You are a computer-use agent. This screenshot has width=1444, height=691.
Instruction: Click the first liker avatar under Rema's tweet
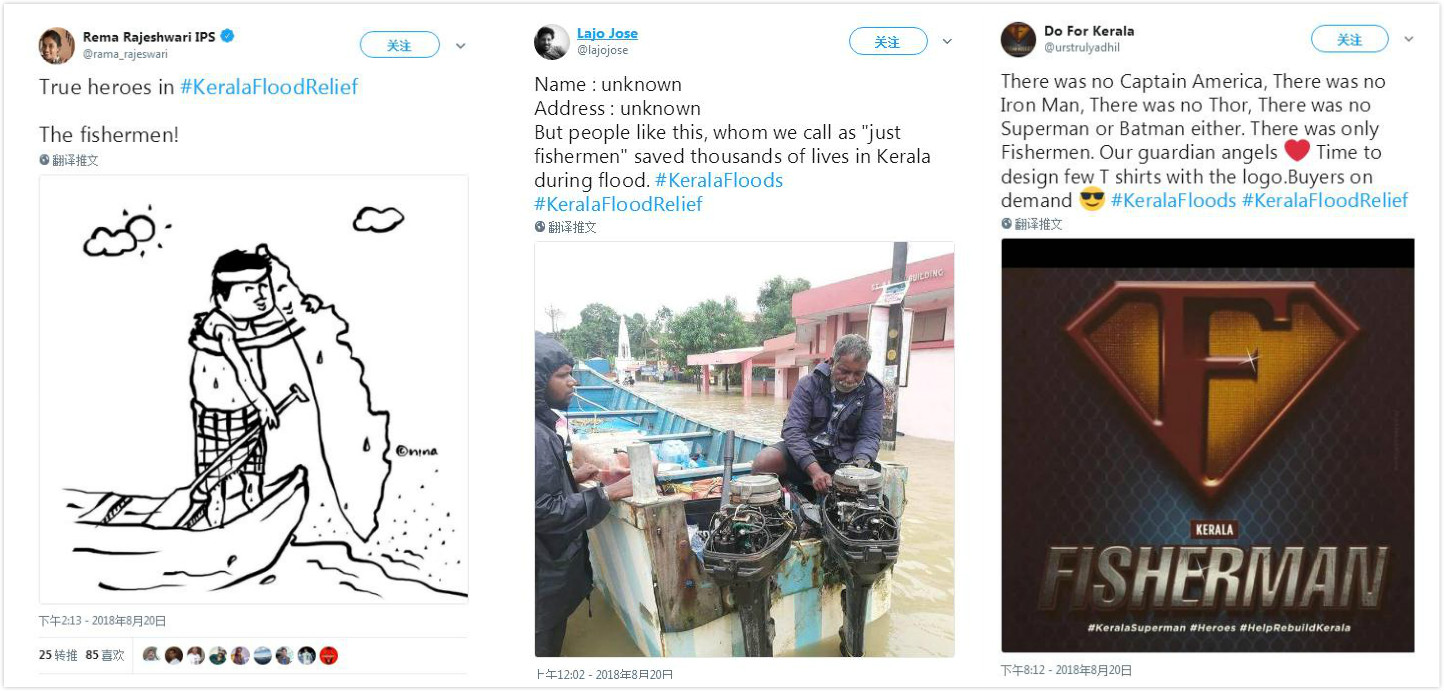151,655
